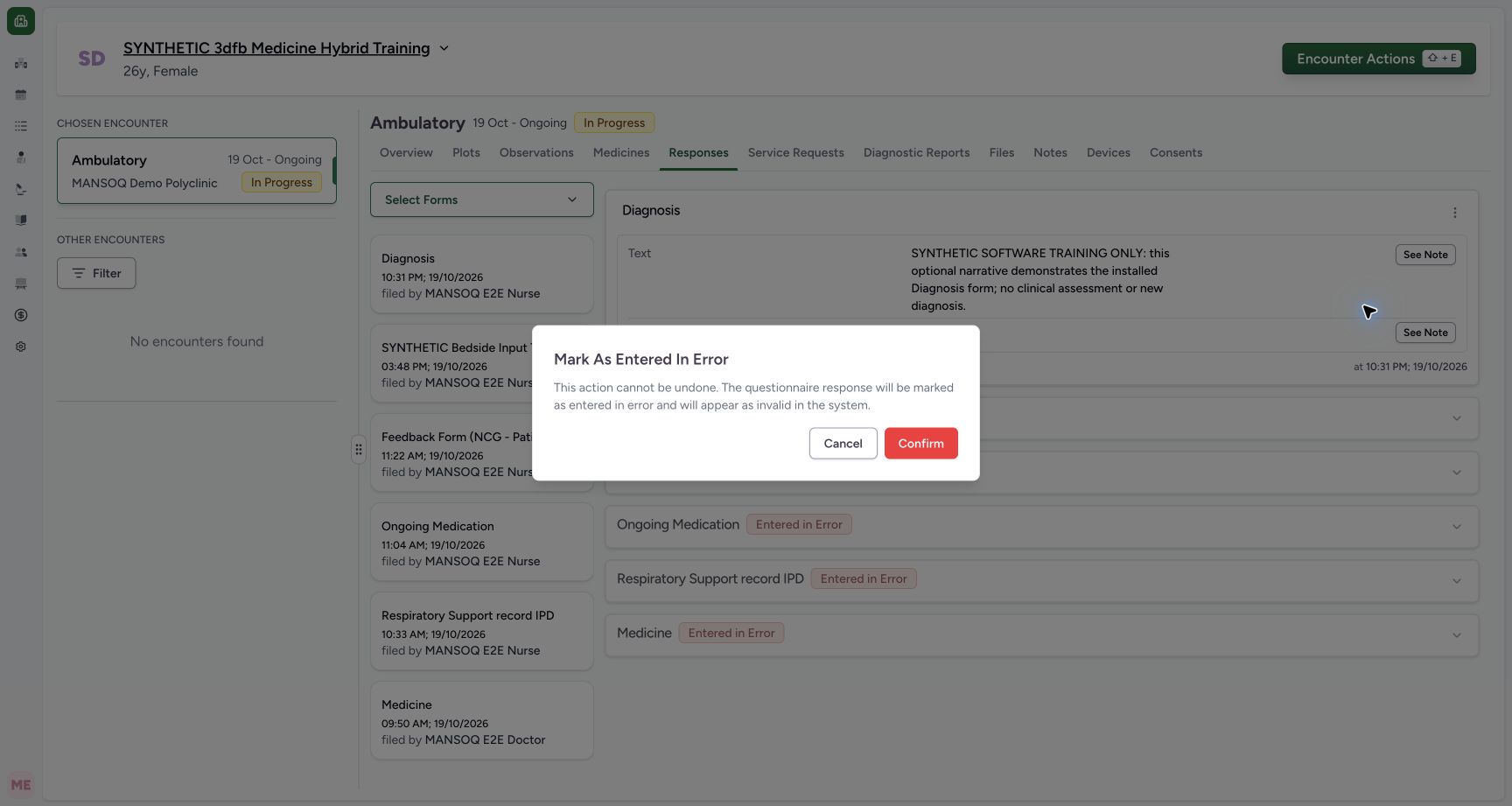The height and width of the screenshot is (806, 1512).
Task: Open the users sidebar icon
Action: click(21, 252)
